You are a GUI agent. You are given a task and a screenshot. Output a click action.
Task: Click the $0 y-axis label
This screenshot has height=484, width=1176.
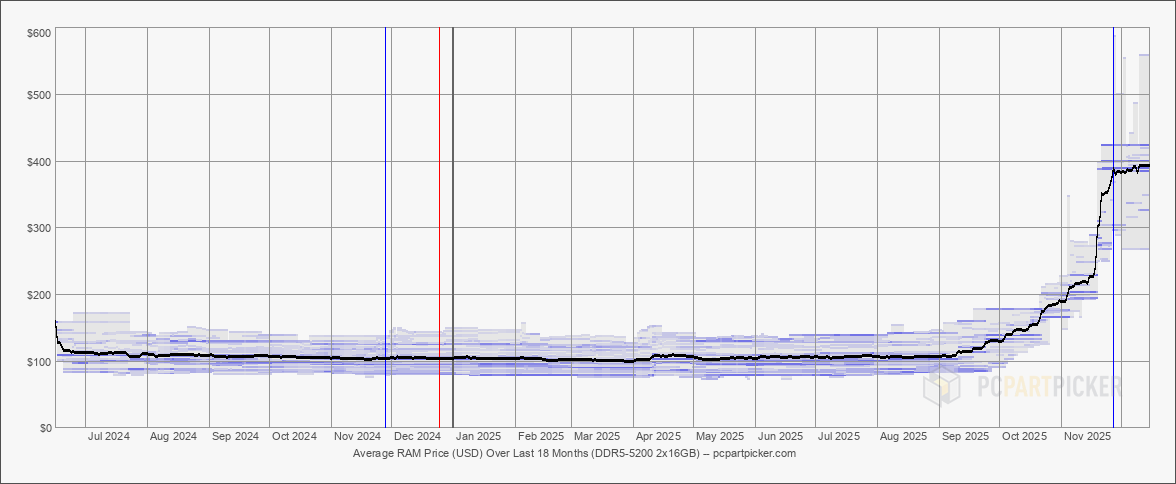pos(45,428)
